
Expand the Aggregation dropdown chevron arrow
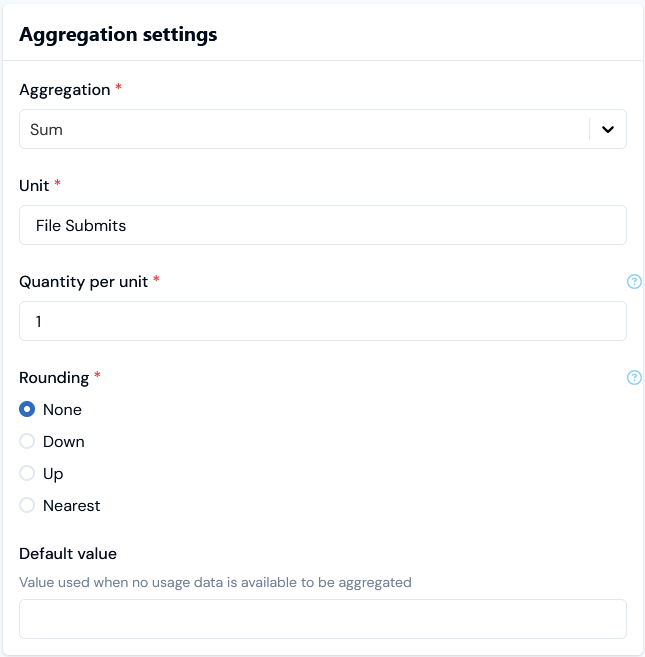pos(608,129)
